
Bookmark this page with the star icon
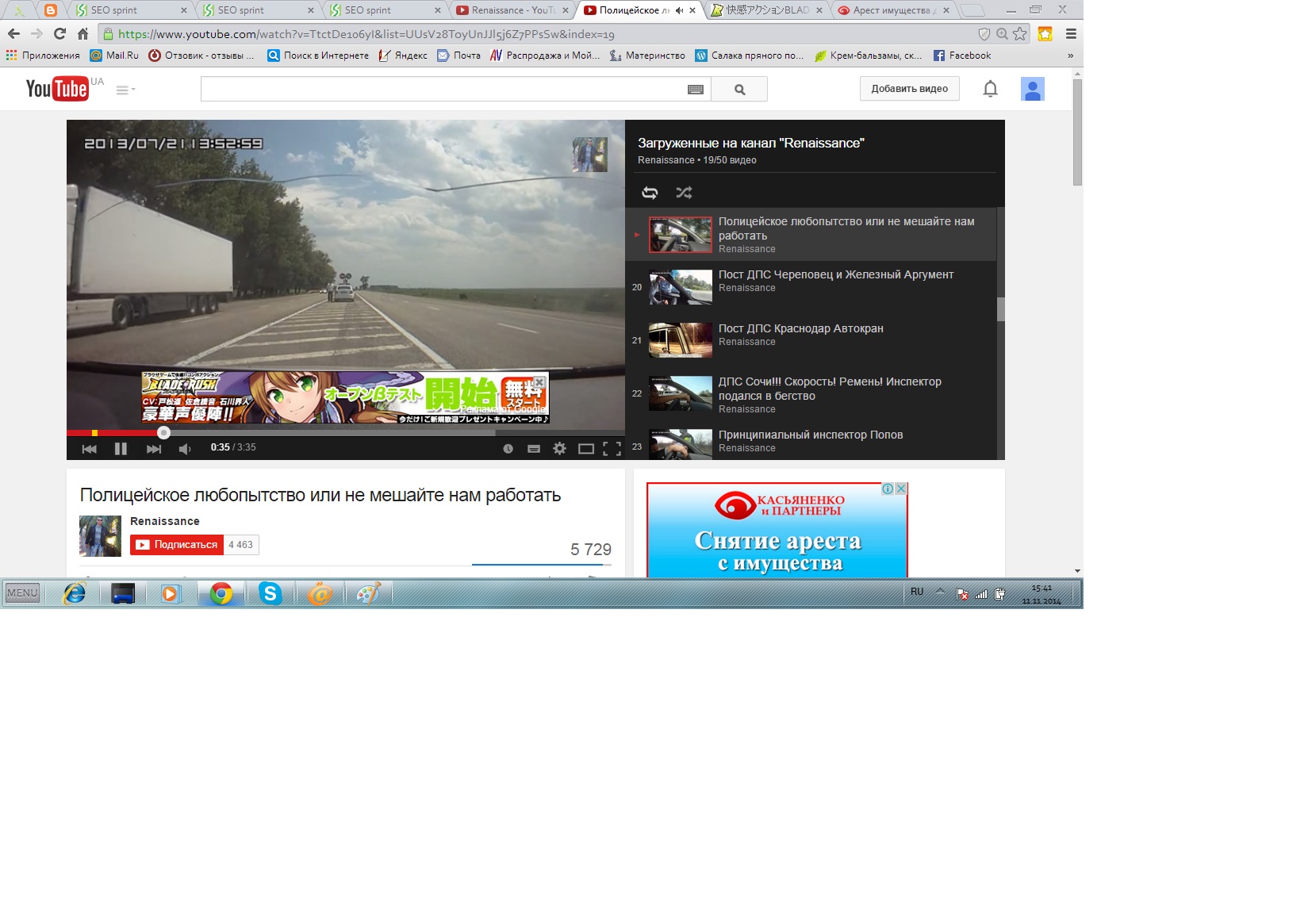click(1020, 33)
